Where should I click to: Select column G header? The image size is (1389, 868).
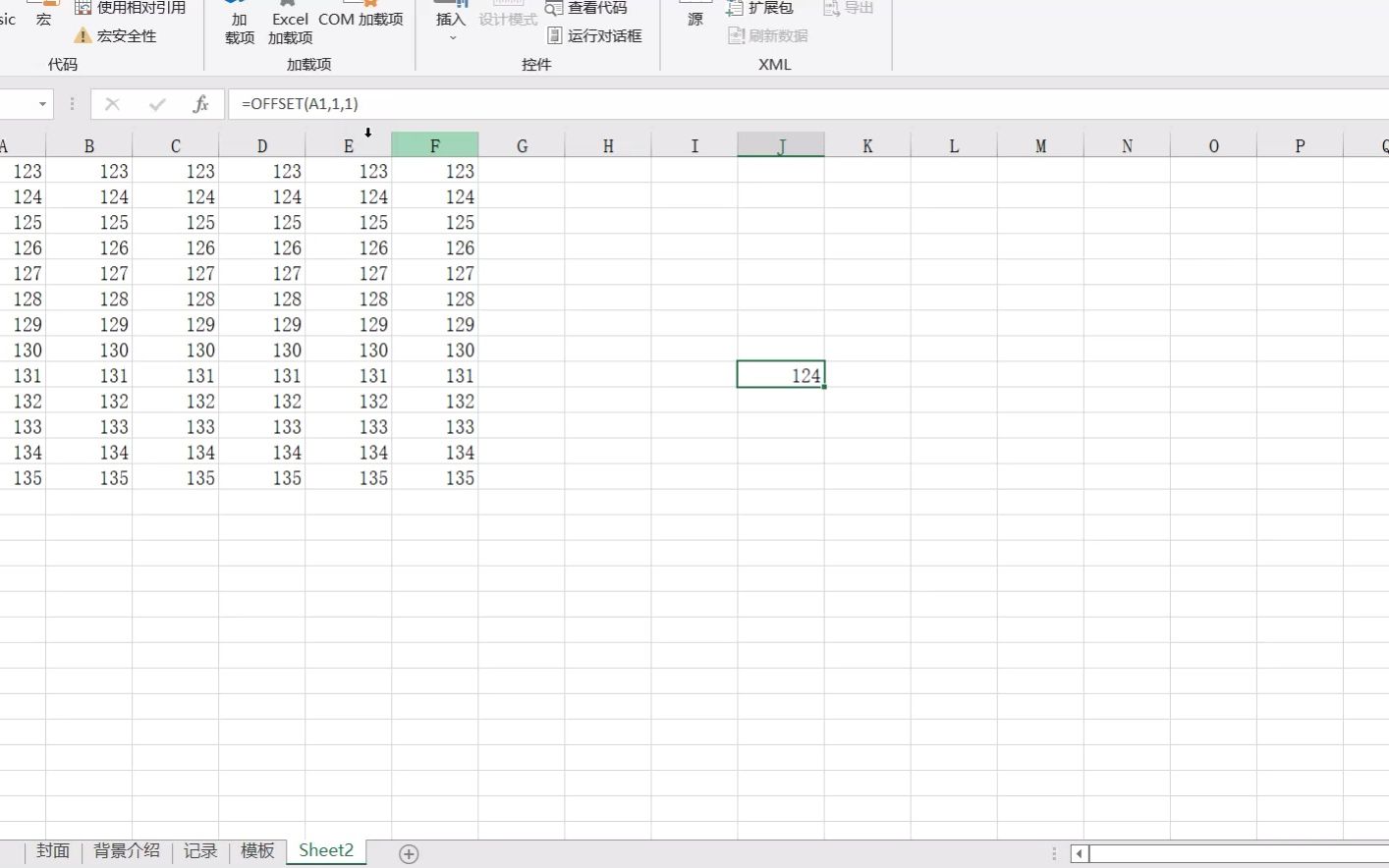click(x=522, y=145)
